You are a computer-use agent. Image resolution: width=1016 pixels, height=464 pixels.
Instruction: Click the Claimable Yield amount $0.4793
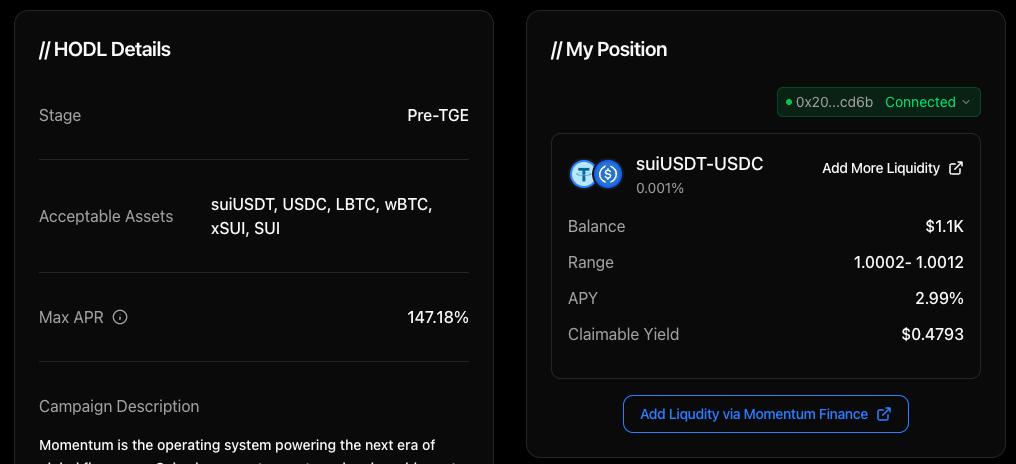pyautogui.click(x=932, y=334)
